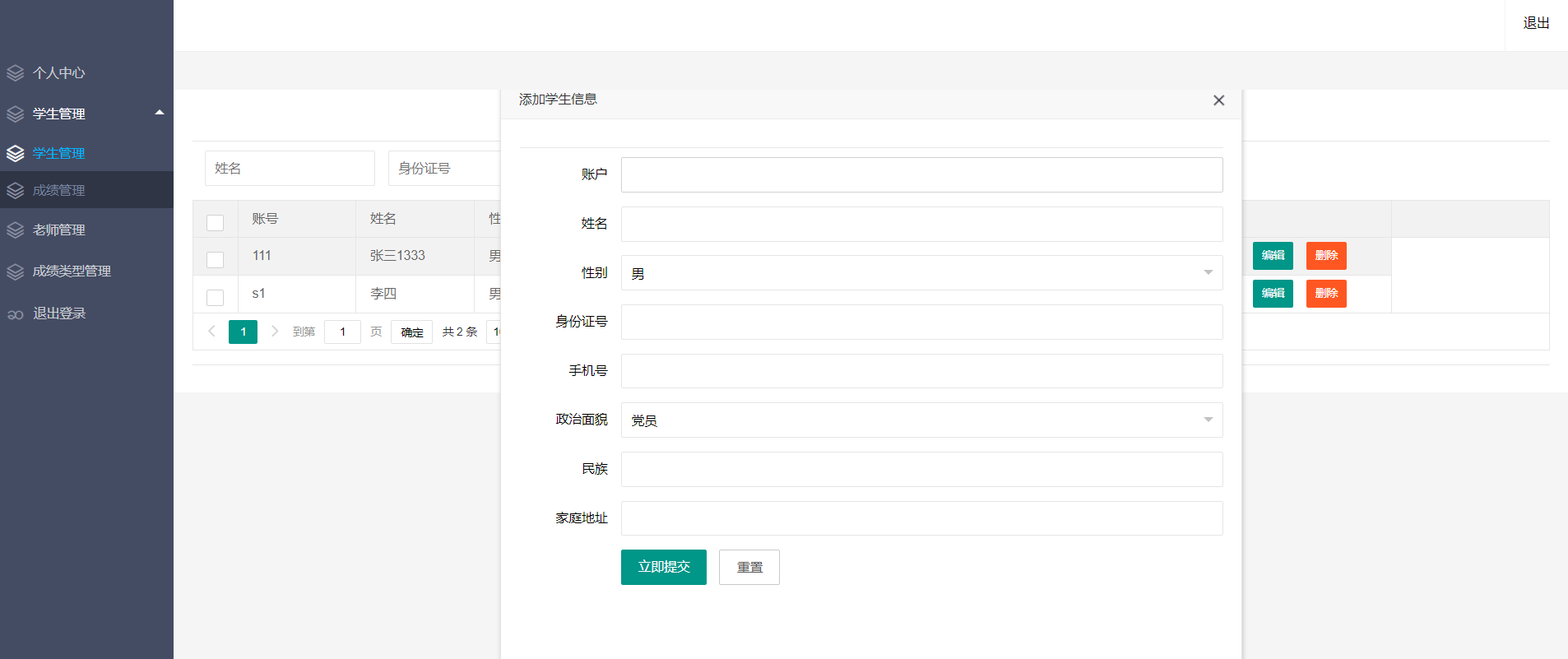Focus the 账户 input field
Screen dimensions: 1568x659
tap(921, 174)
